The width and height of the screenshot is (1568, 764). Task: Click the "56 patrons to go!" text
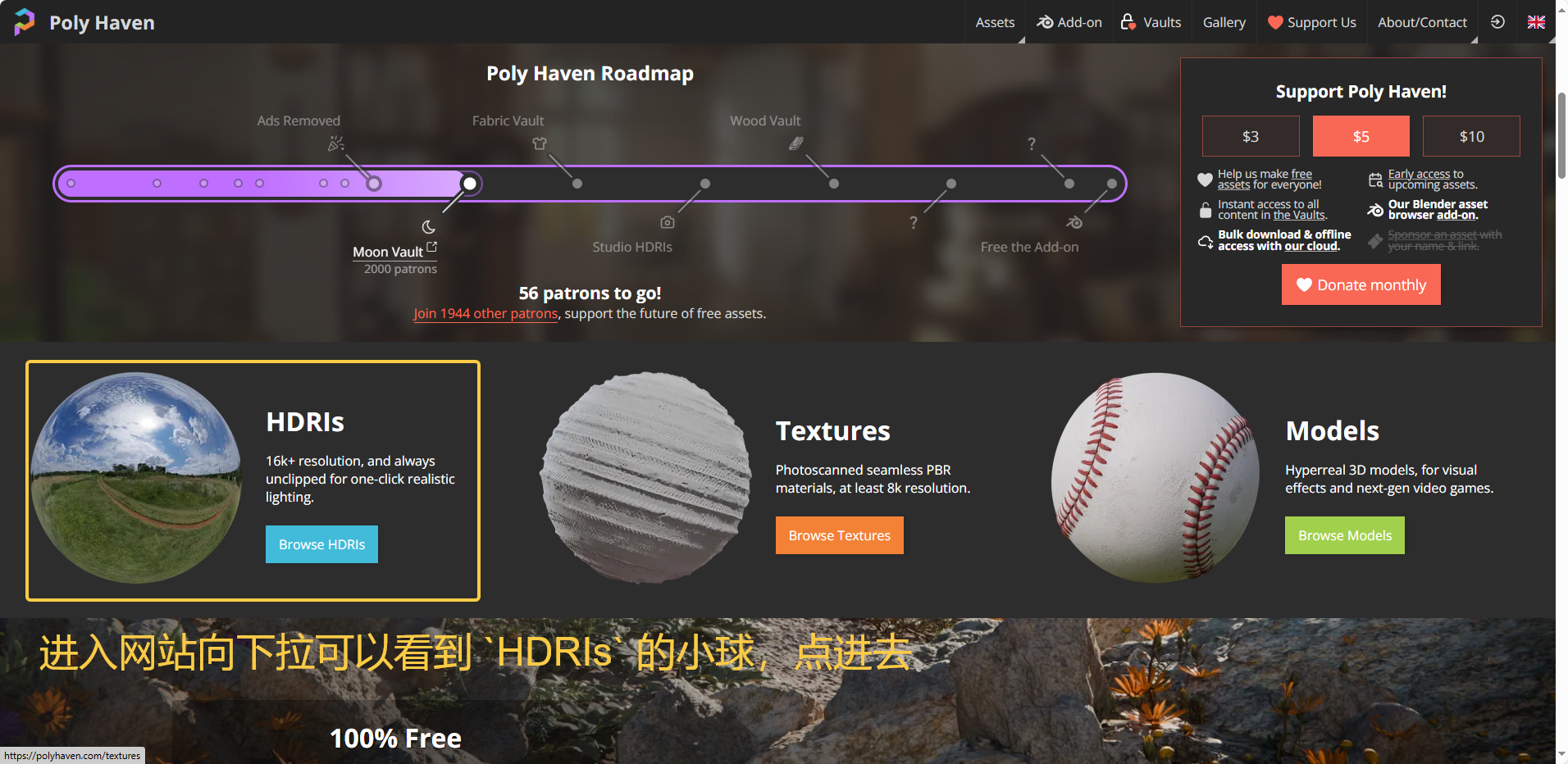tap(590, 293)
